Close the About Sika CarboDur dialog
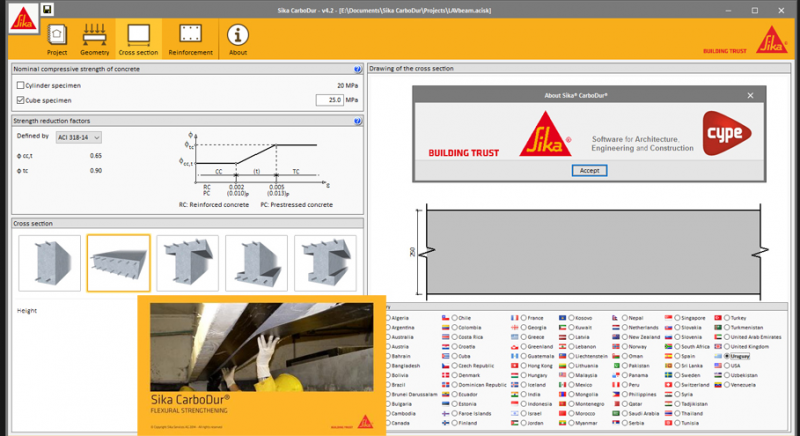800x436 pixels. [x=750, y=95]
